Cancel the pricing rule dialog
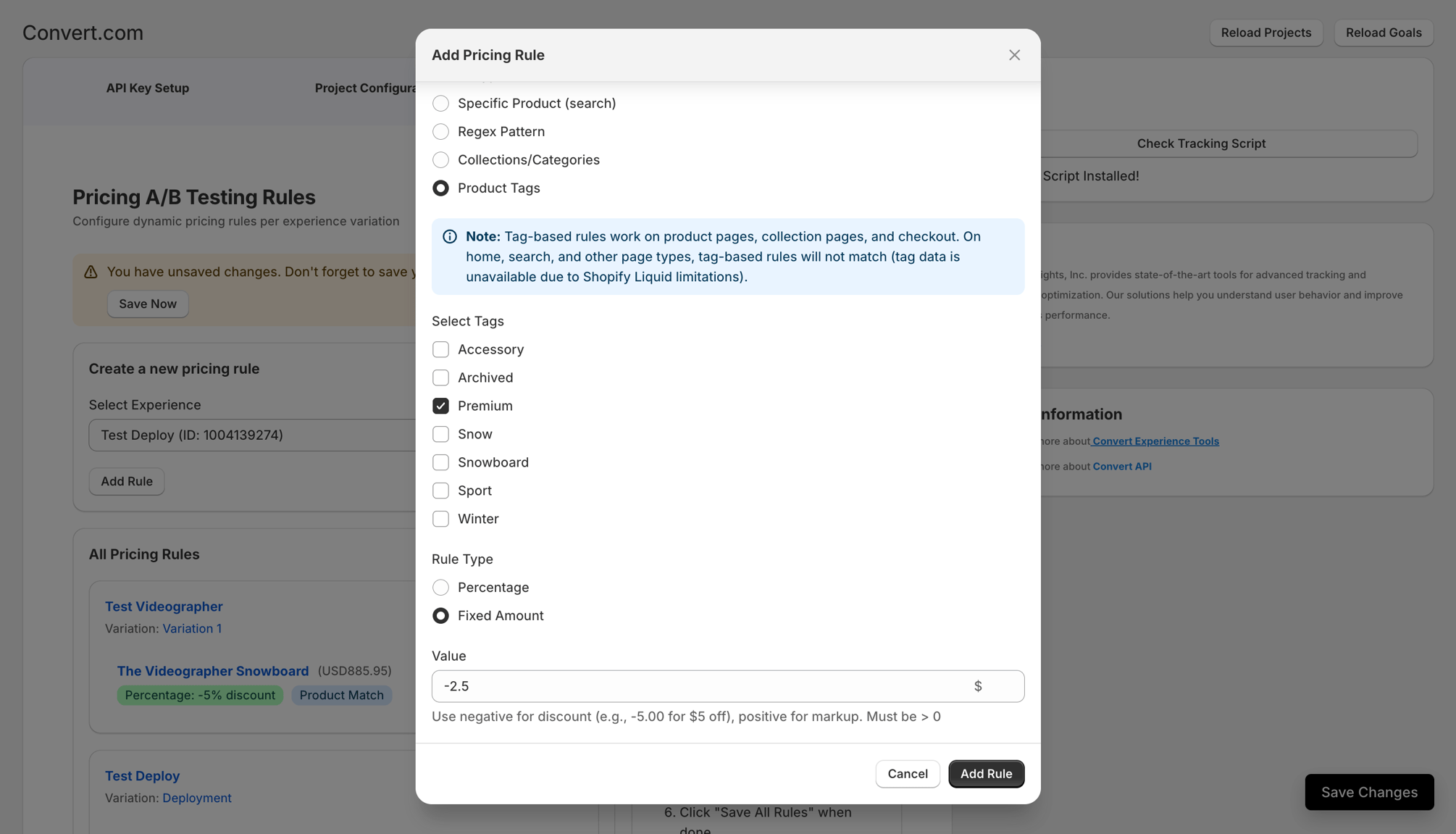The image size is (1456, 834). coord(908,774)
